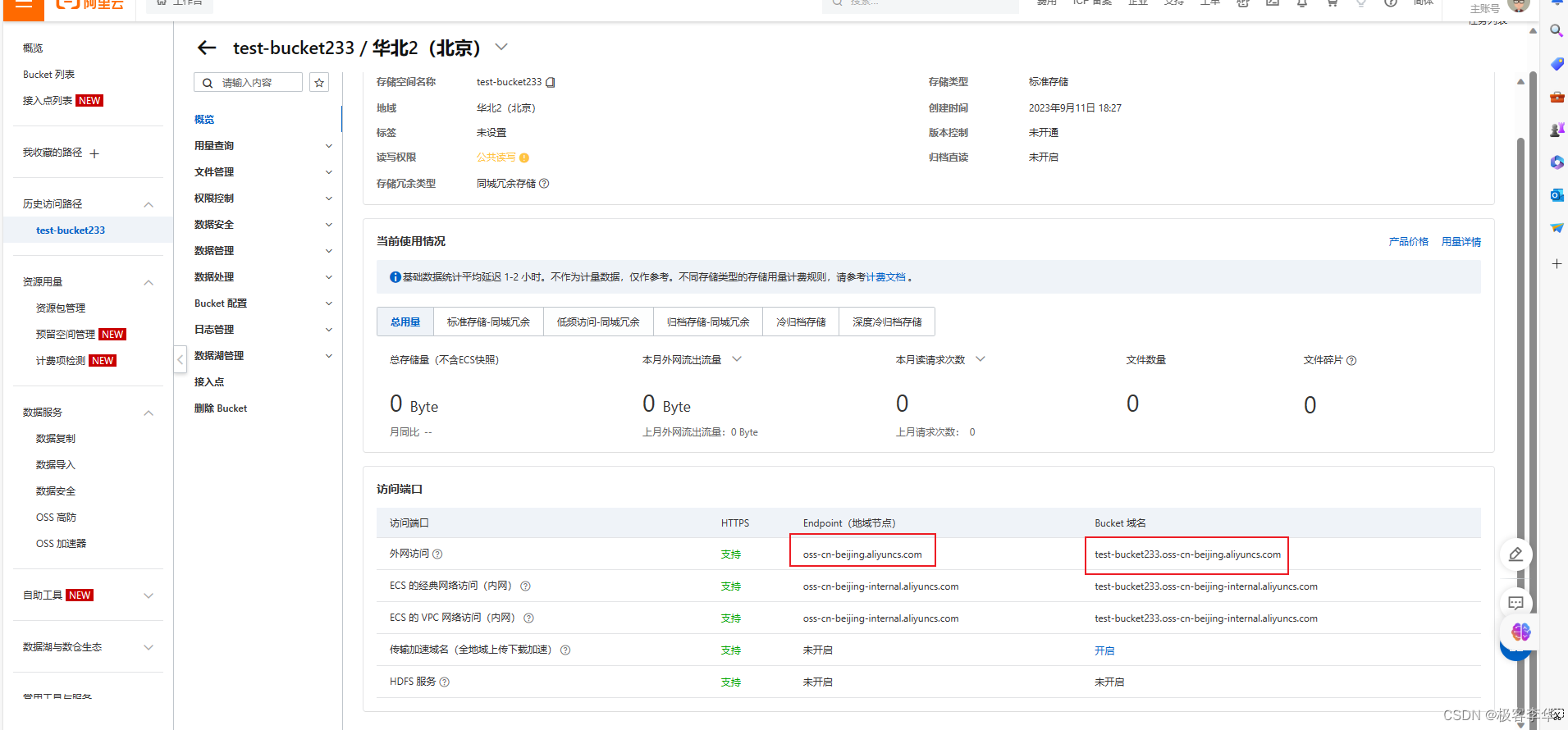Switch to 低频访问-同城冗余 tab
Screen dimensions: 1568x730
click(598, 322)
